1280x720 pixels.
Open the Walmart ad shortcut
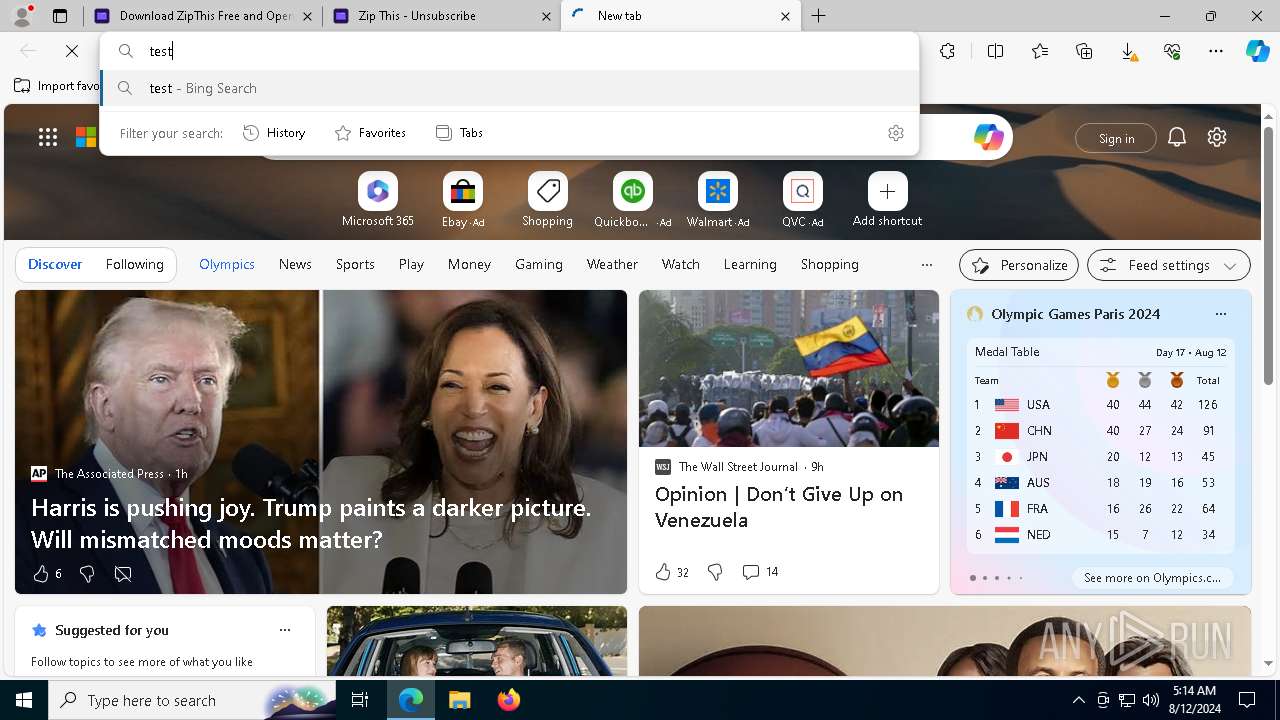(x=717, y=200)
